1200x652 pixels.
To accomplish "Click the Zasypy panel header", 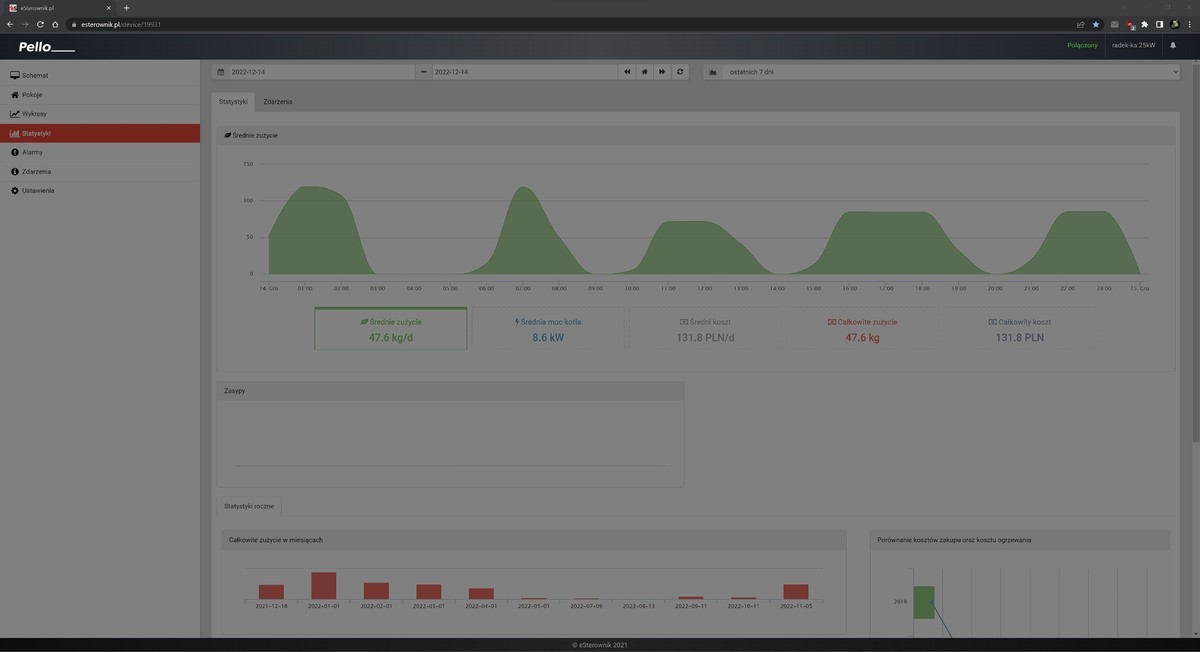I will coord(450,391).
